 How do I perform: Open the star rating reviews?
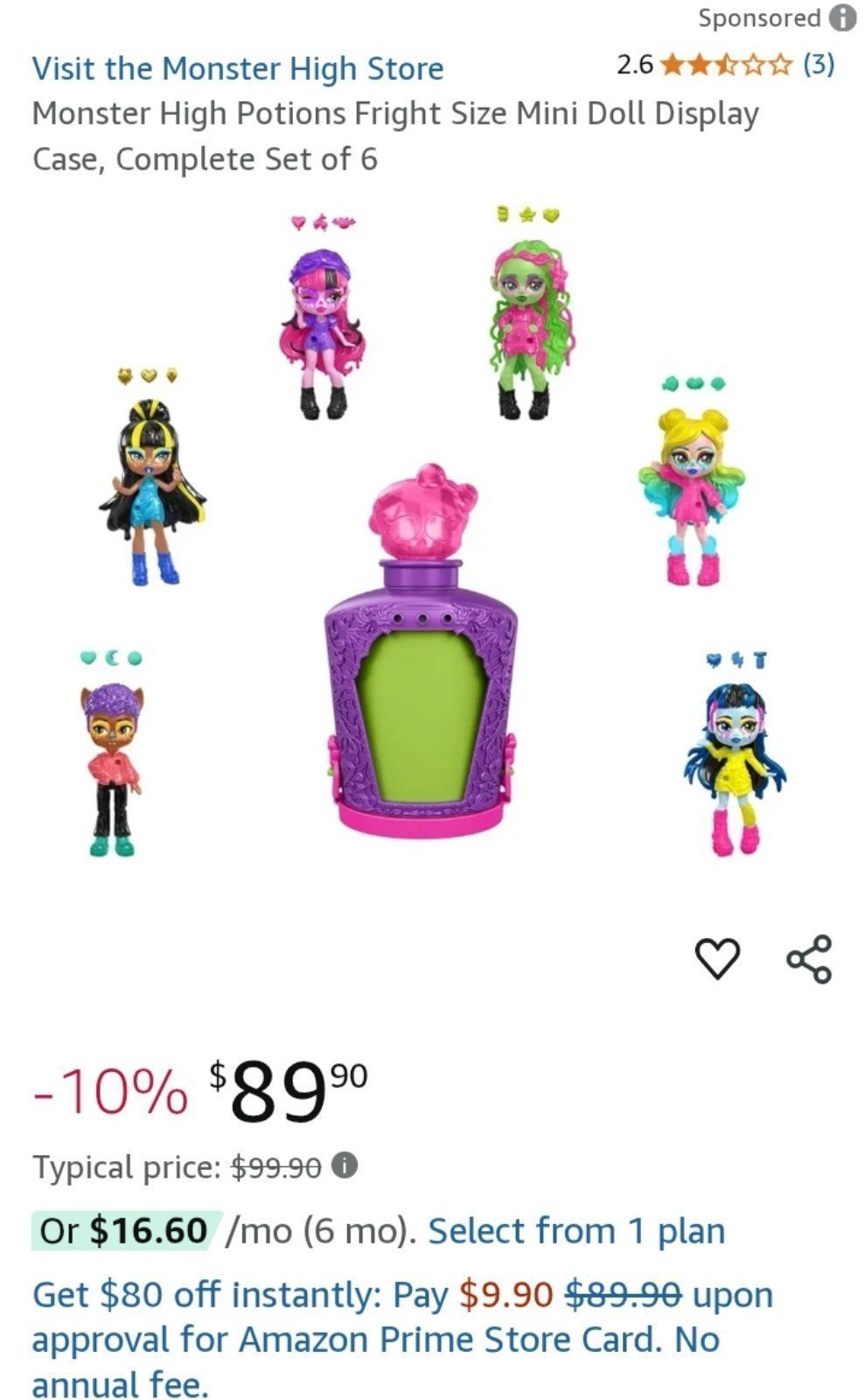click(727, 65)
